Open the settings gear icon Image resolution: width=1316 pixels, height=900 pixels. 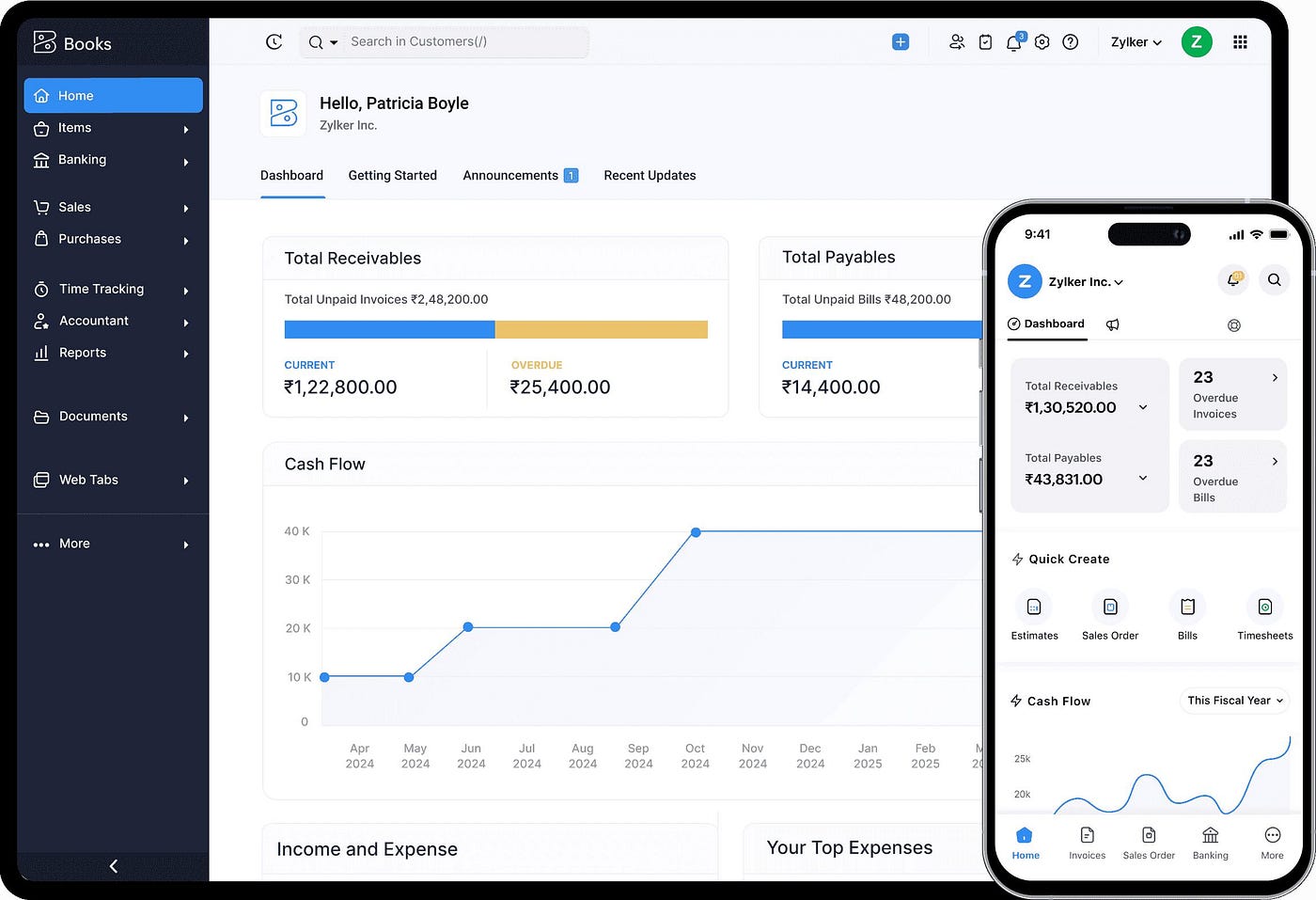[1042, 41]
